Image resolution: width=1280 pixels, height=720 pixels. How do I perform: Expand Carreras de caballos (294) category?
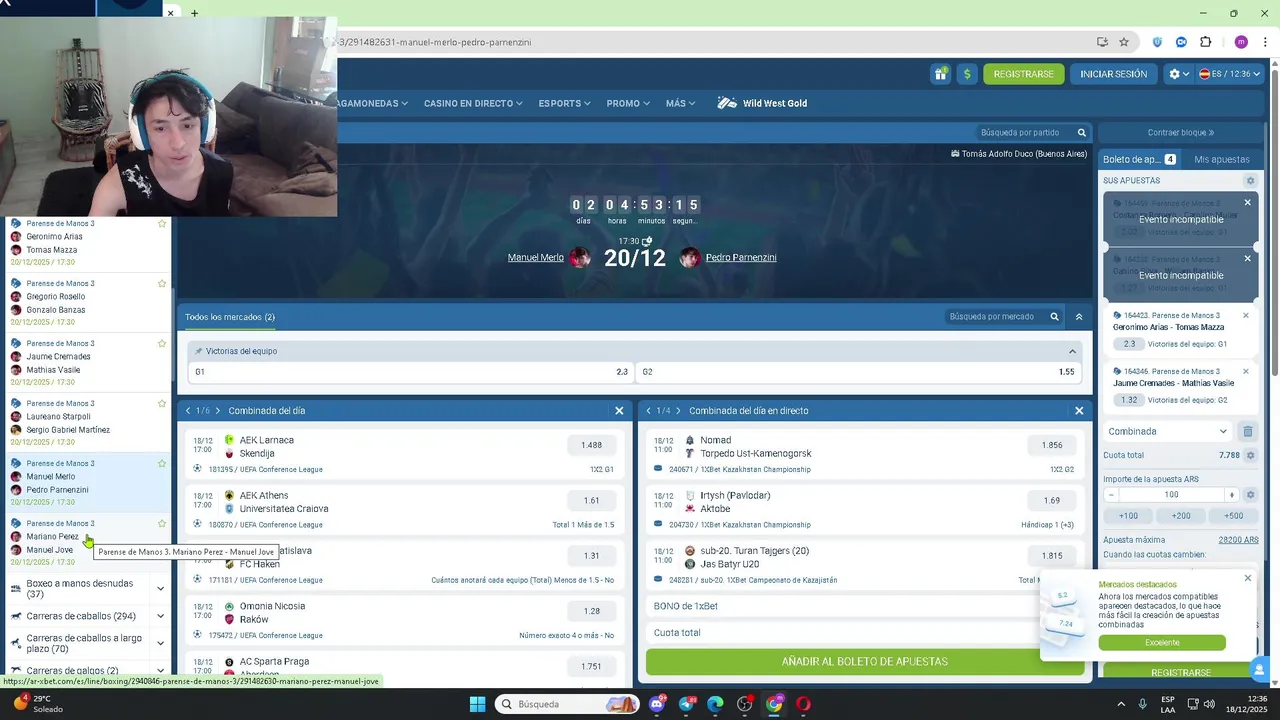[160, 616]
